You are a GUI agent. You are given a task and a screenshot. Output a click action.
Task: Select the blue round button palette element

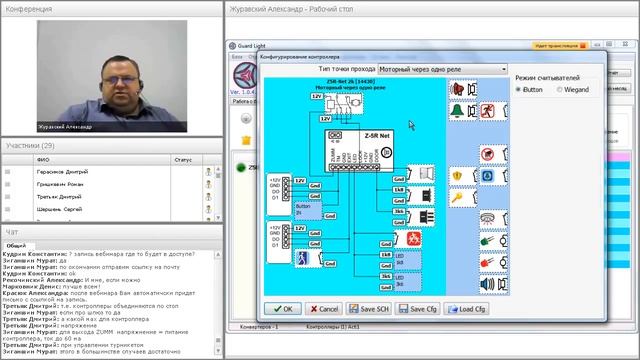[493, 176]
